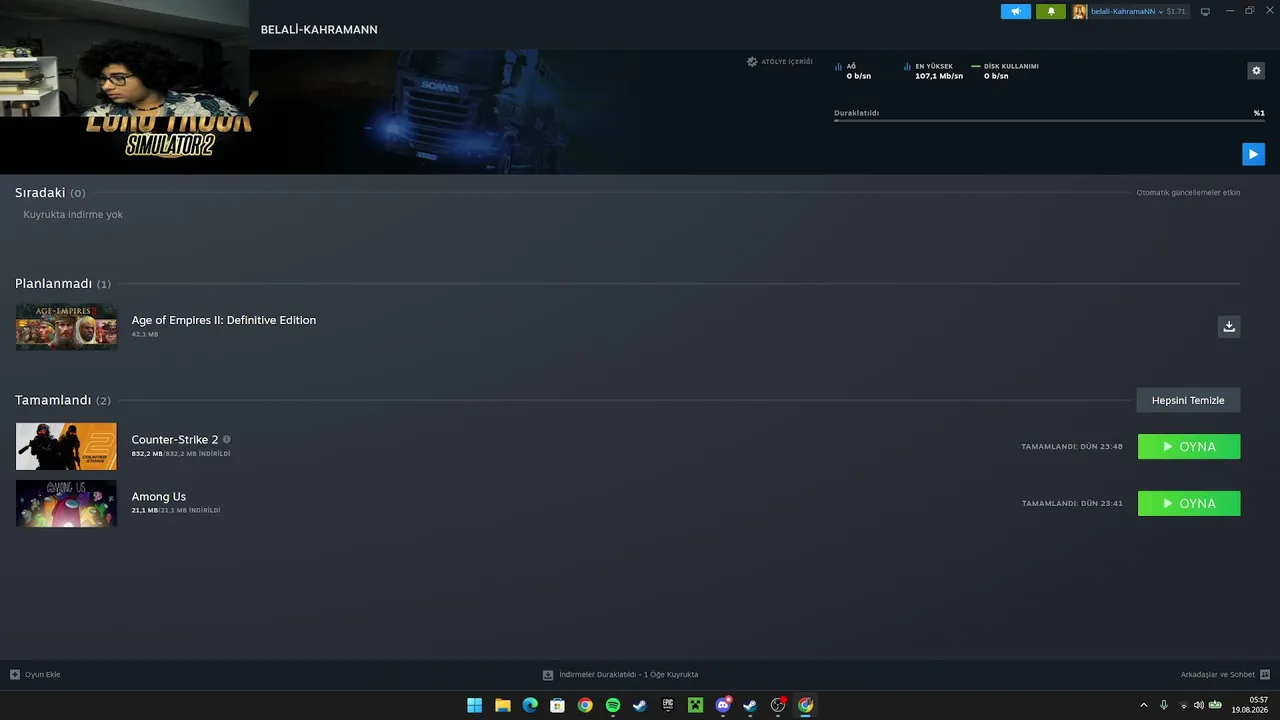The height and width of the screenshot is (720, 1280).
Task: Open Discord from the taskbar
Action: pyautogui.click(x=723, y=705)
